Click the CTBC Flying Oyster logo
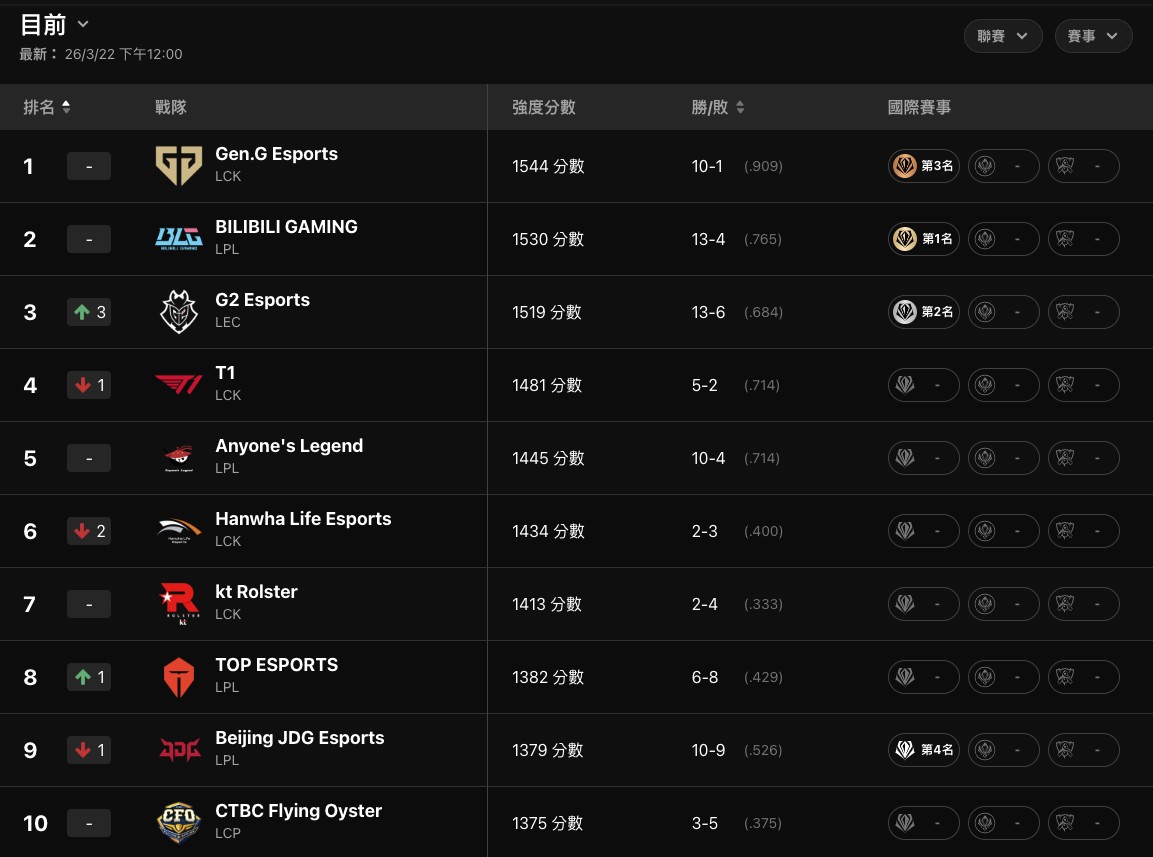Screen dimensions: 1153x857 pos(179,823)
